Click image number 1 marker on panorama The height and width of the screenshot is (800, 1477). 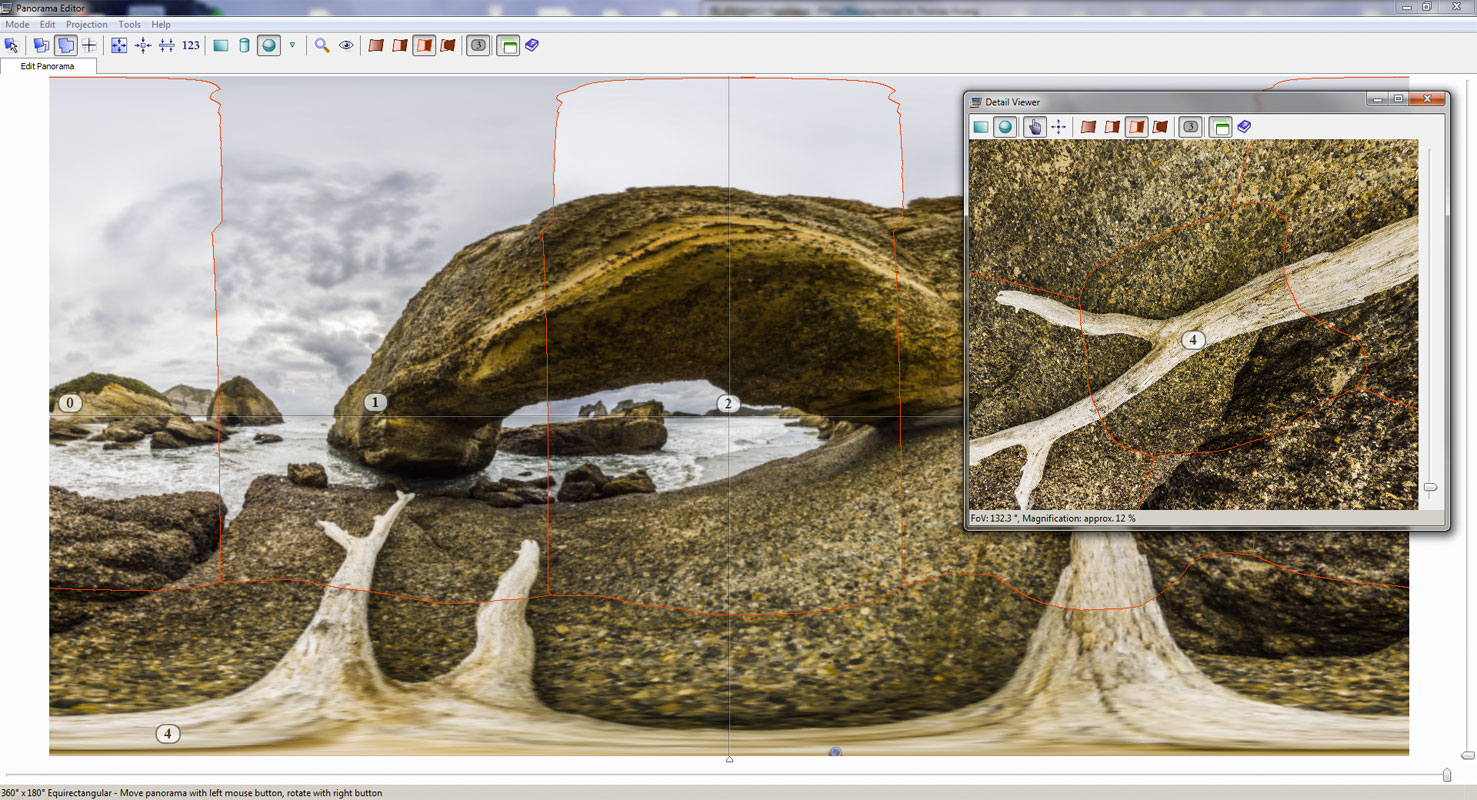374,403
